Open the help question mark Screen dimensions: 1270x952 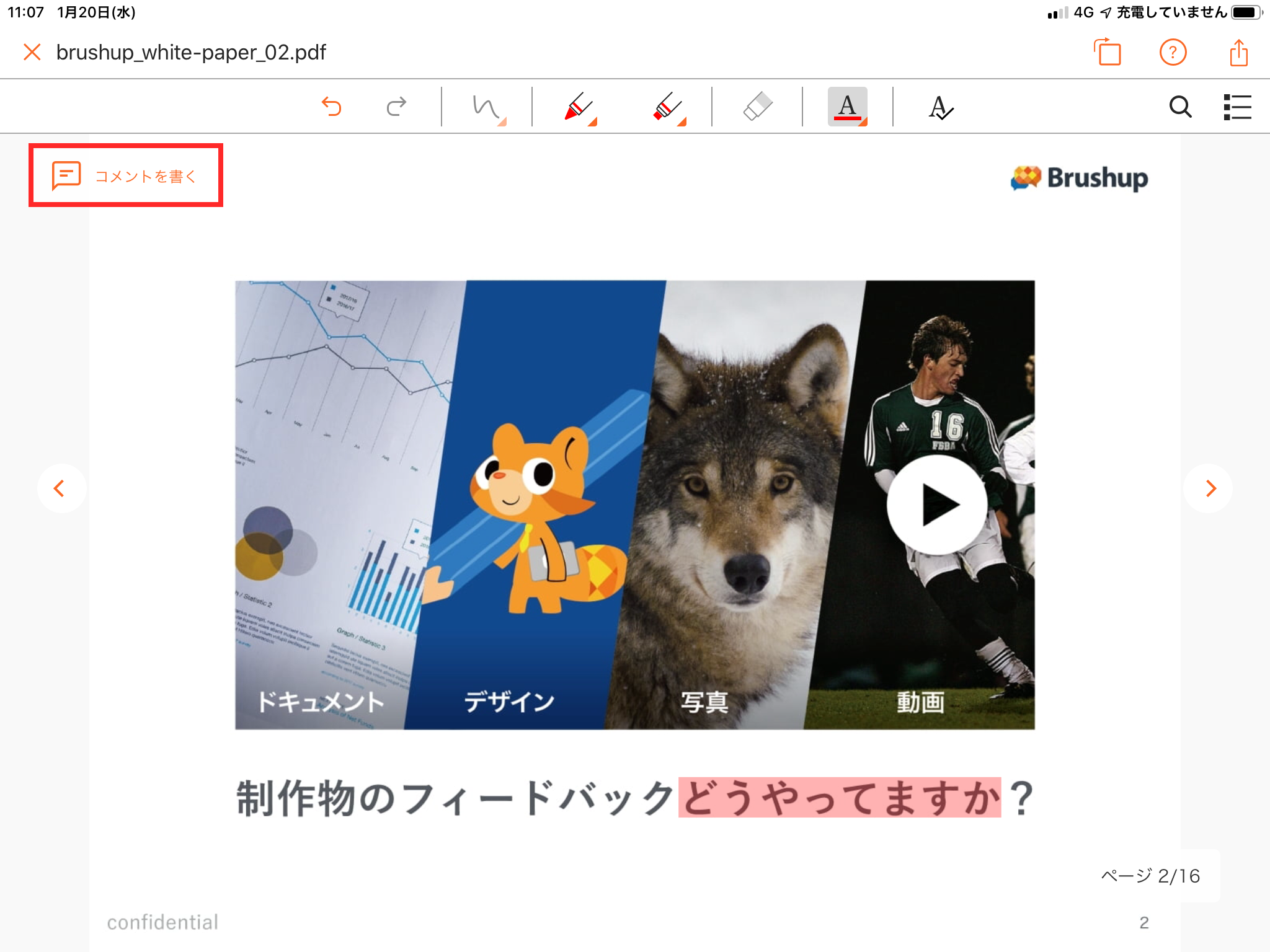(1173, 53)
